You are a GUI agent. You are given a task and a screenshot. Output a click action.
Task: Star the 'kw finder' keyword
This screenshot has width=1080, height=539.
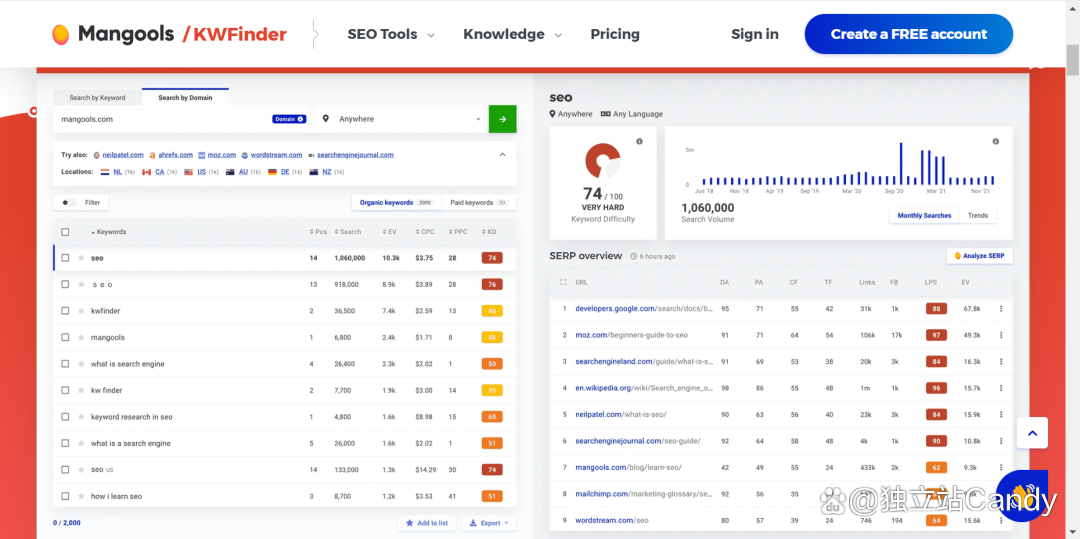(81, 390)
